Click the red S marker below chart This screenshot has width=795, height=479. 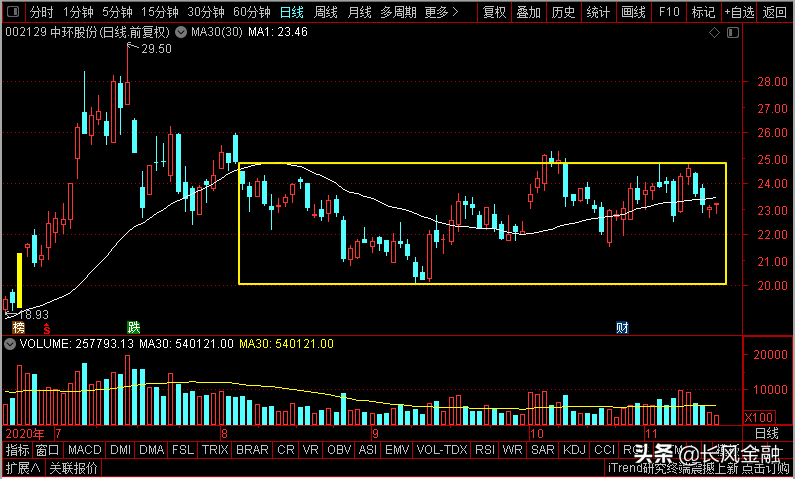point(45,328)
